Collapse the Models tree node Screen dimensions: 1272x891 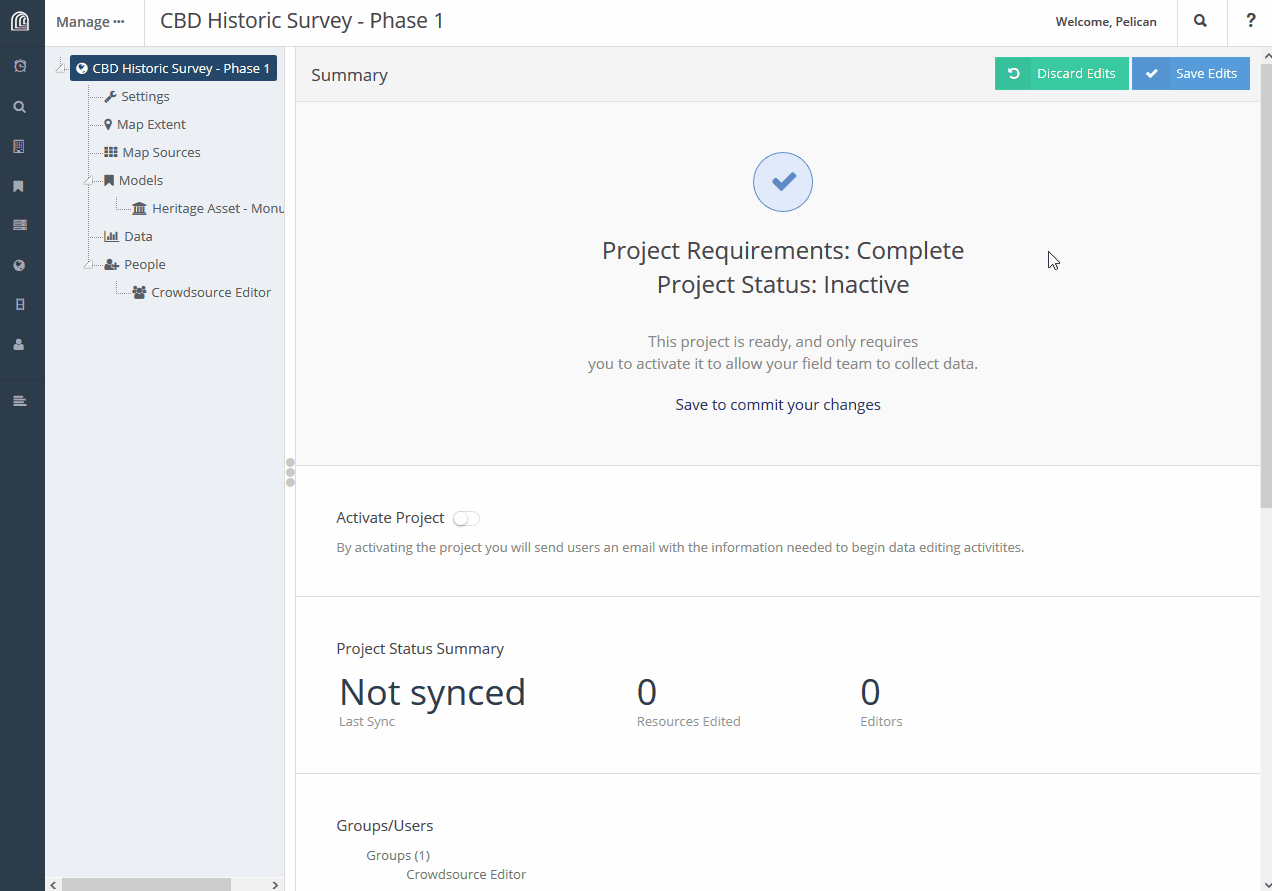coord(89,182)
